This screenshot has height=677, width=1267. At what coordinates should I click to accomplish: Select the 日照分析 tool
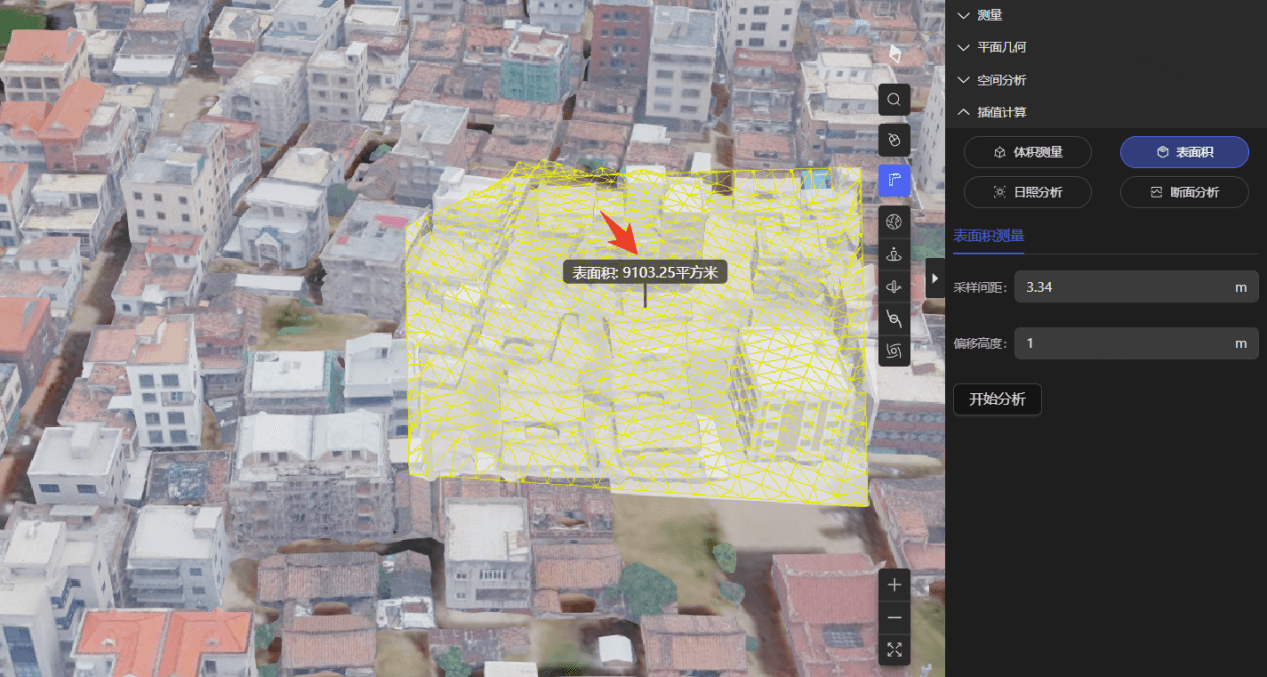click(1027, 192)
